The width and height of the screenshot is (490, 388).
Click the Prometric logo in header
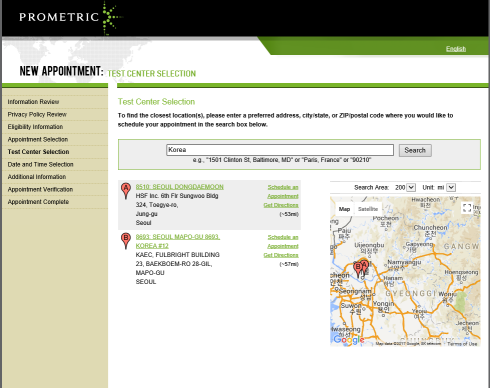tap(71, 17)
